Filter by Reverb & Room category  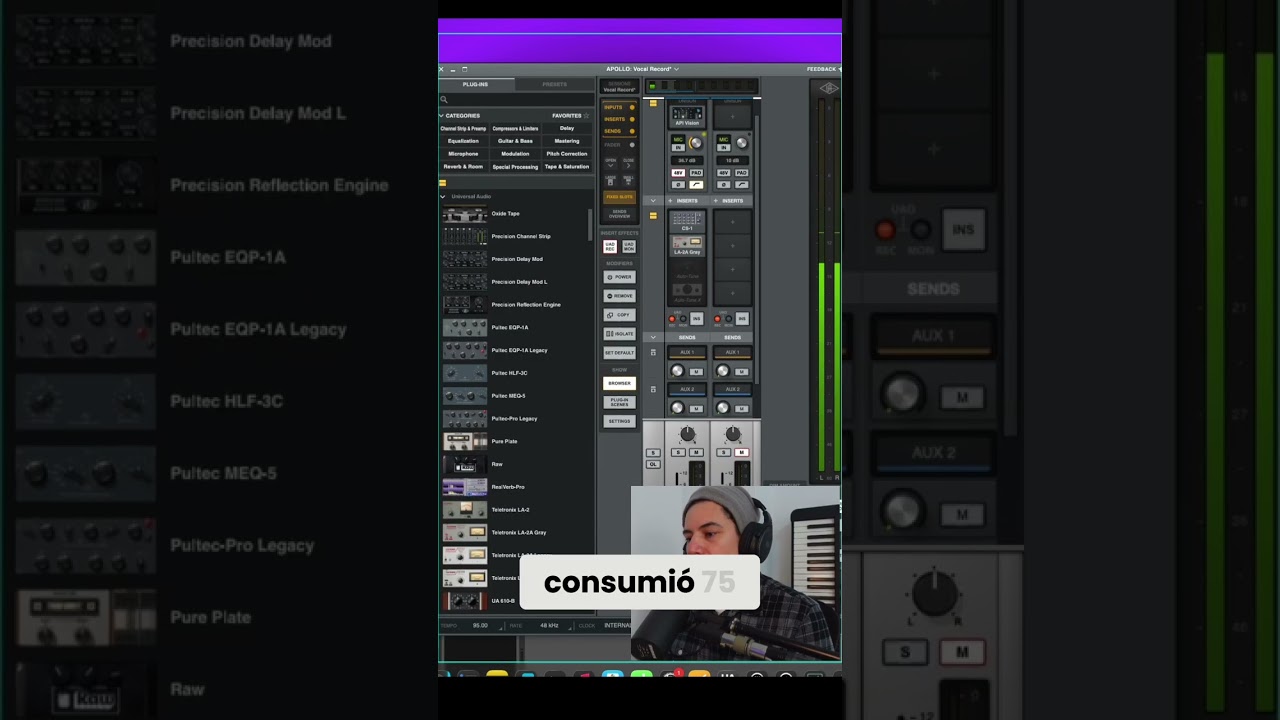463,167
